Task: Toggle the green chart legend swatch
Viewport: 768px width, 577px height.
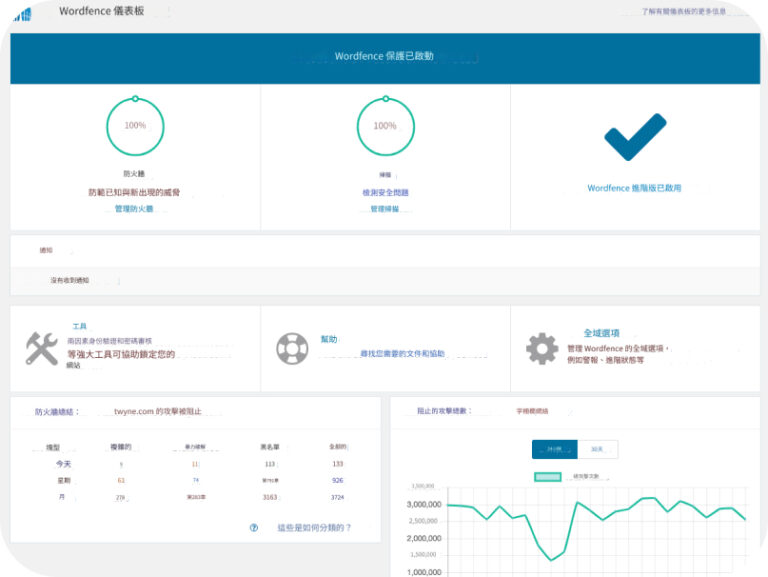Action: 548,476
